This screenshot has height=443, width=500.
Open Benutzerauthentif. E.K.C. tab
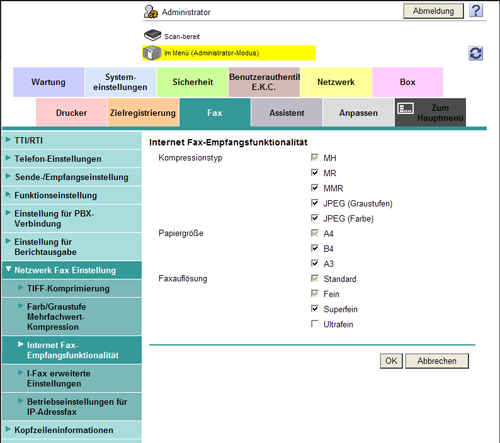[x=264, y=82]
